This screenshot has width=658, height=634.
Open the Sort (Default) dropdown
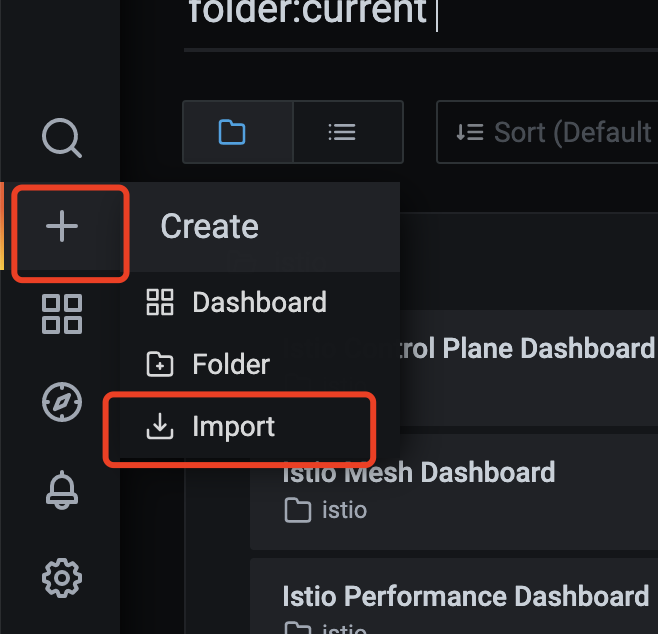pyautogui.click(x=547, y=132)
